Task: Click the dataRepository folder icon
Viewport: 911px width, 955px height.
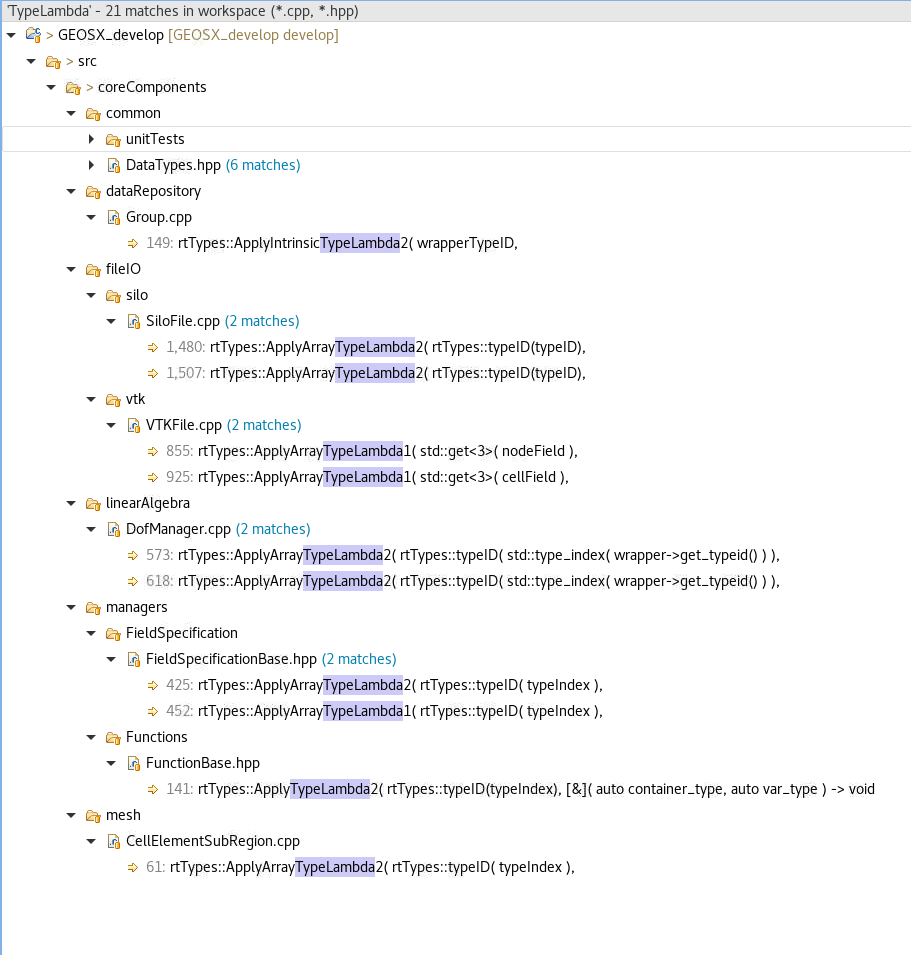Action: (93, 191)
